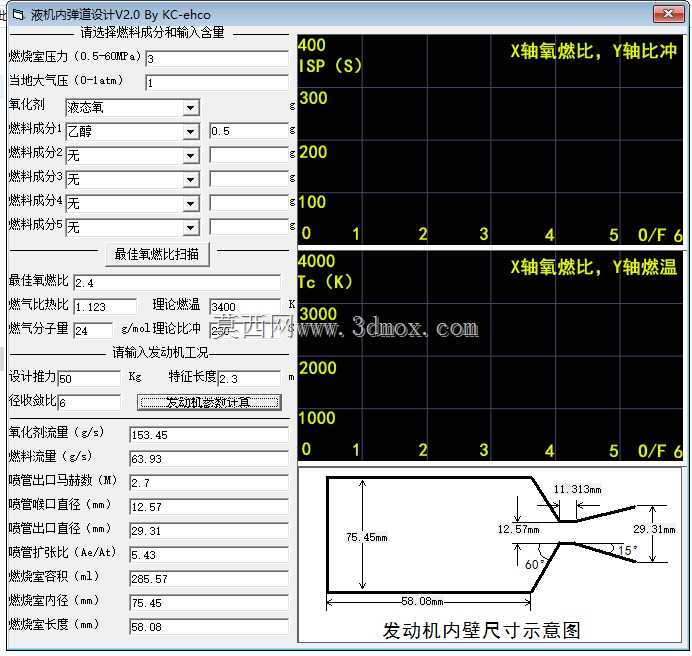Open the 氧化剂 dropdown showing 液态氧
Viewport: 692px width, 656px height.
191,107
